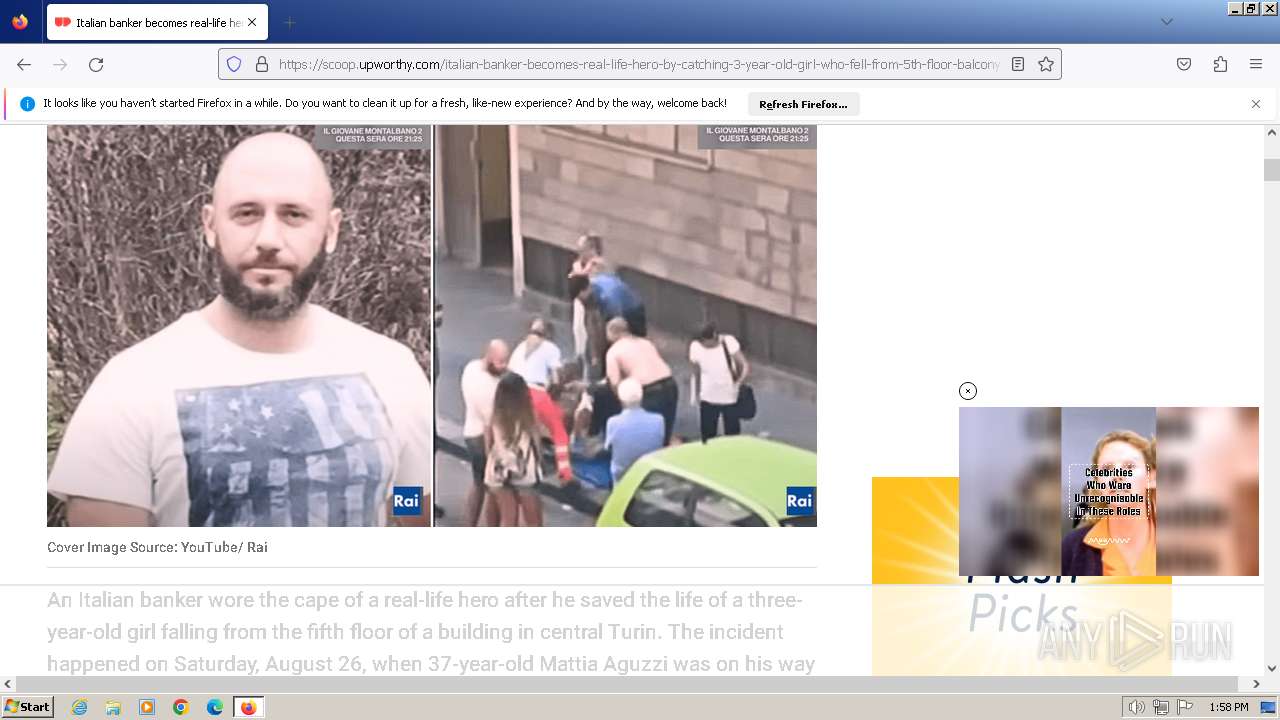Click the article's first paragraph text
Viewport: 1280px width, 720px height.
pos(431,632)
